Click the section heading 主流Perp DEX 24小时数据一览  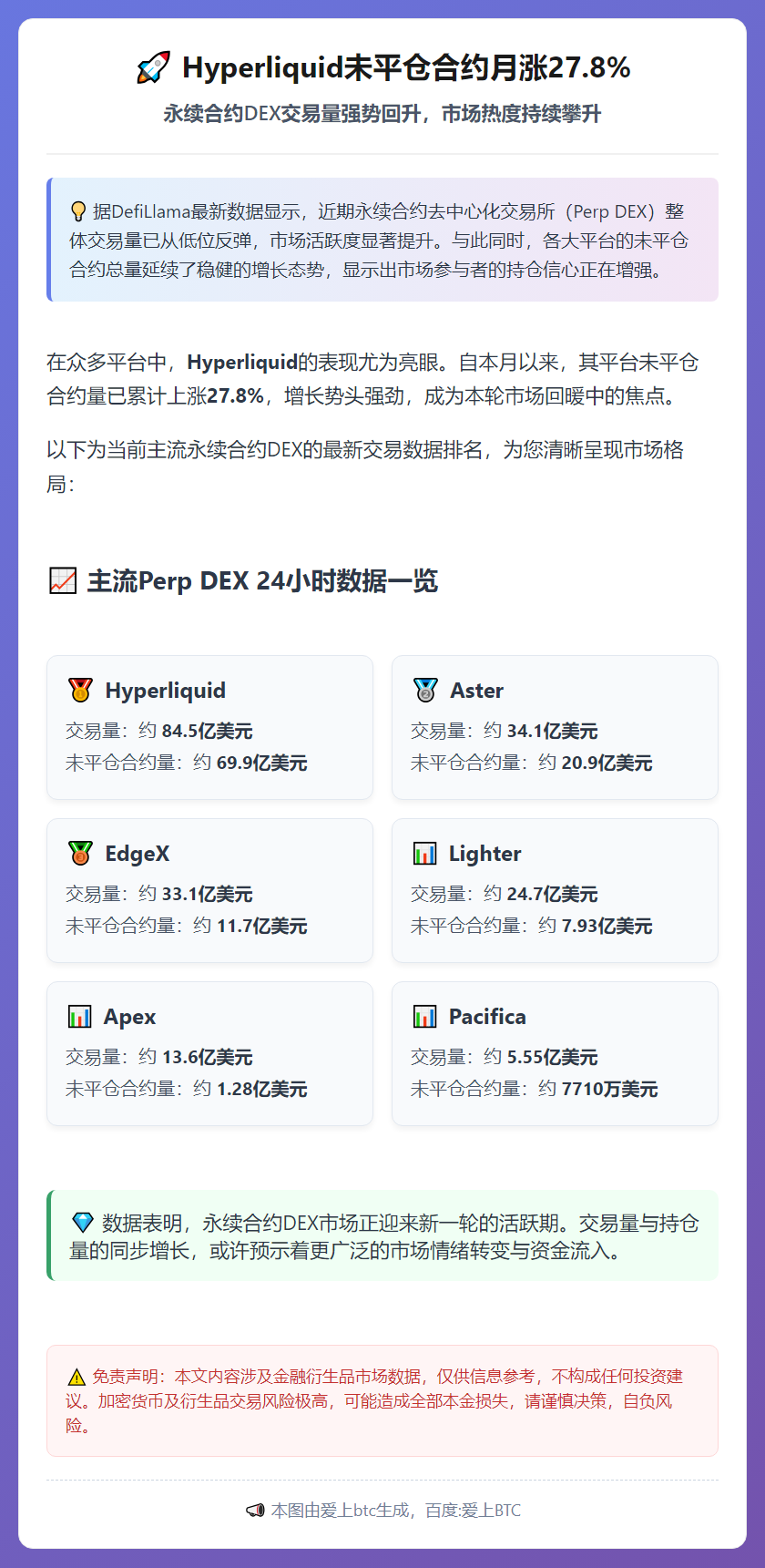(x=262, y=580)
